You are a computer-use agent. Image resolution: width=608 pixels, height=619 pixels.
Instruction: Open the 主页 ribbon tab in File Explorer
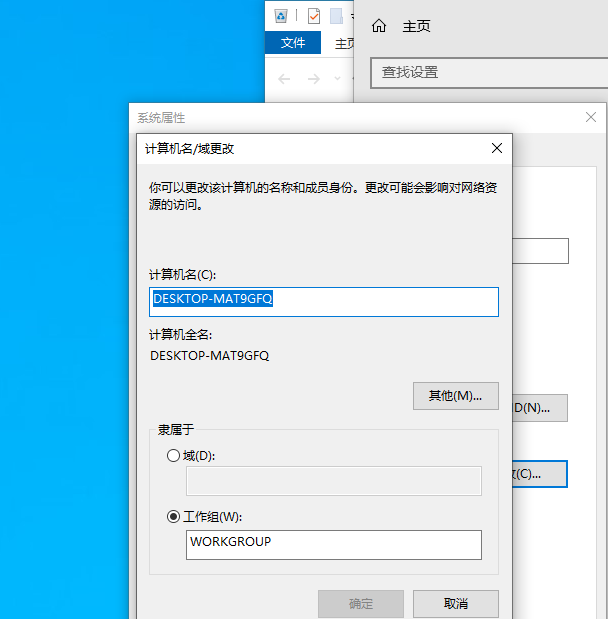(x=344, y=43)
